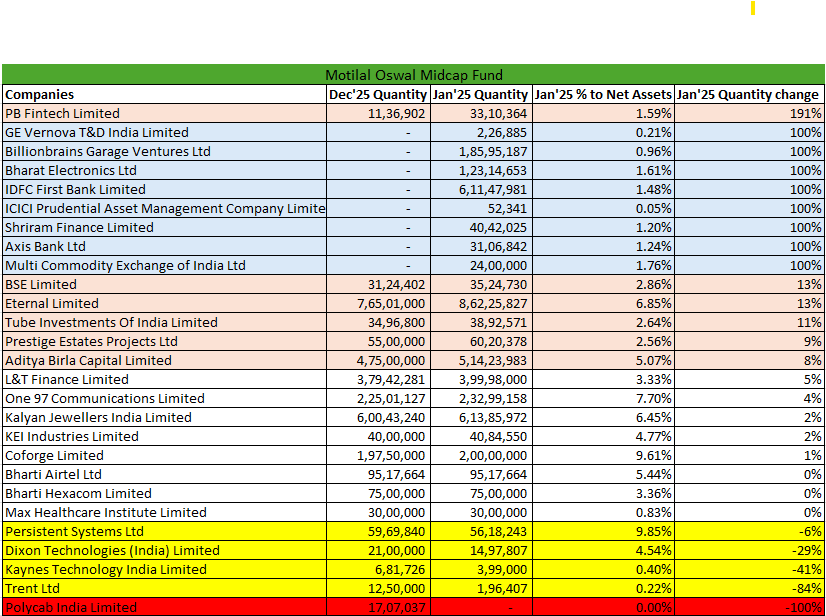Select the L&T Finance Limited cell
Viewport: 826px width, 616px height.
click(x=164, y=379)
